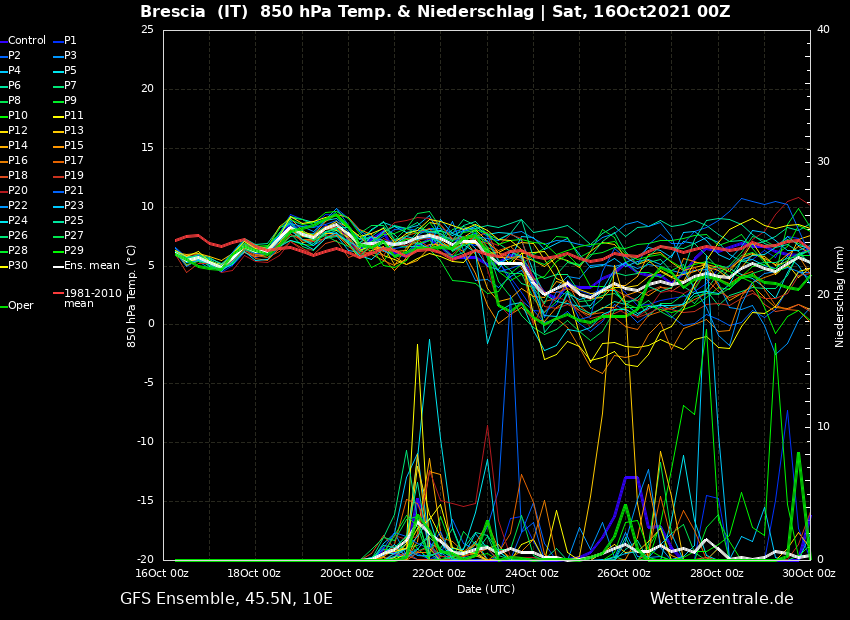Click "20" on the left temperature axis
The height and width of the screenshot is (620, 850).
click(x=147, y=89)
